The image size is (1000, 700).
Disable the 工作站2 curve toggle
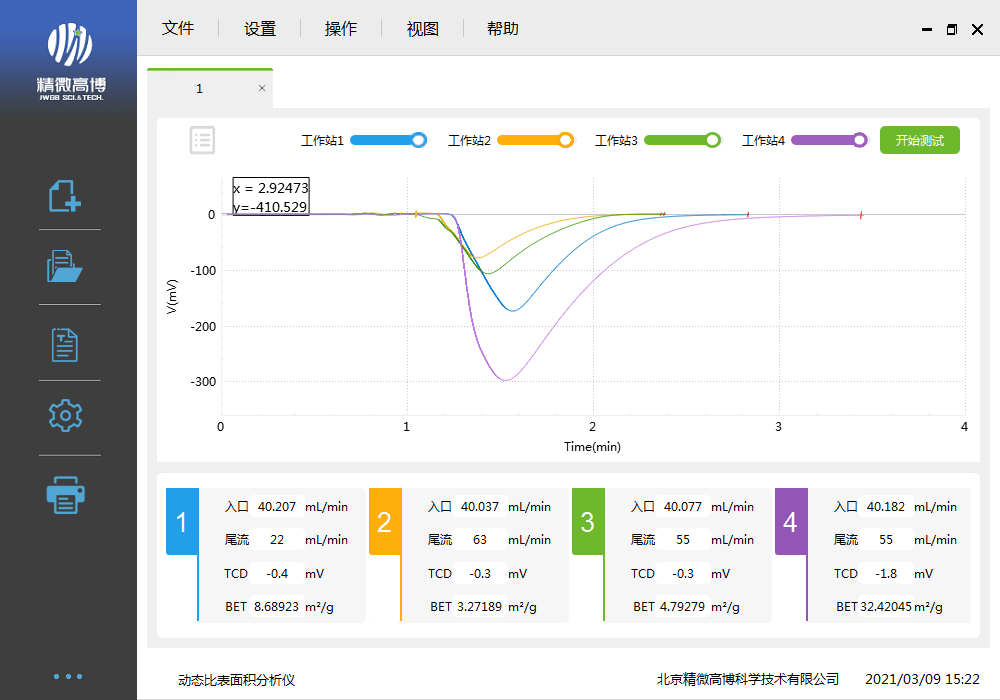[x=536, y=140]
